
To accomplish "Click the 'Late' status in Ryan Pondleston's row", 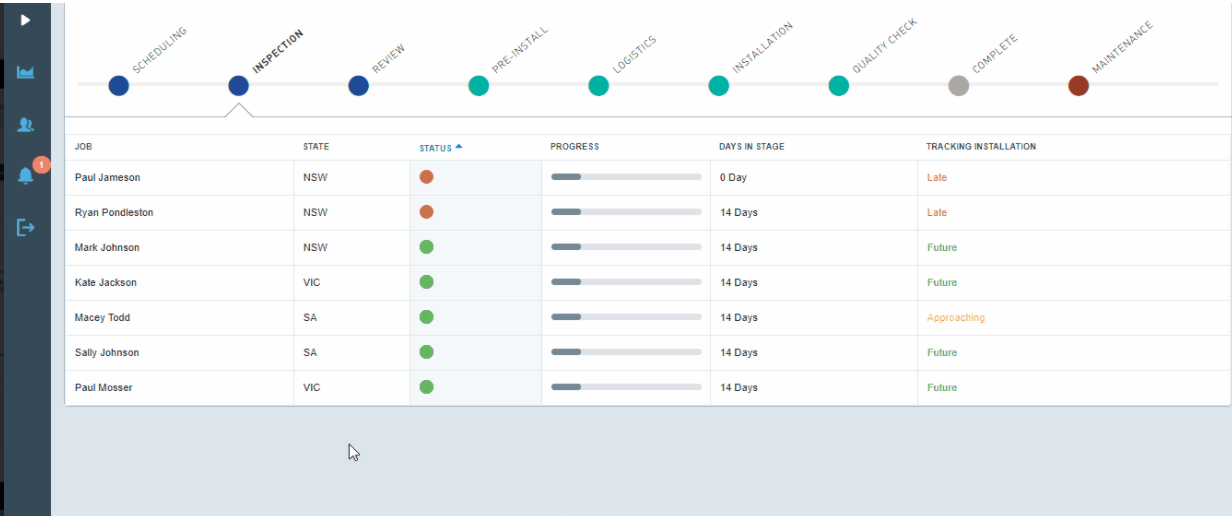I will (x=937, y=212).
